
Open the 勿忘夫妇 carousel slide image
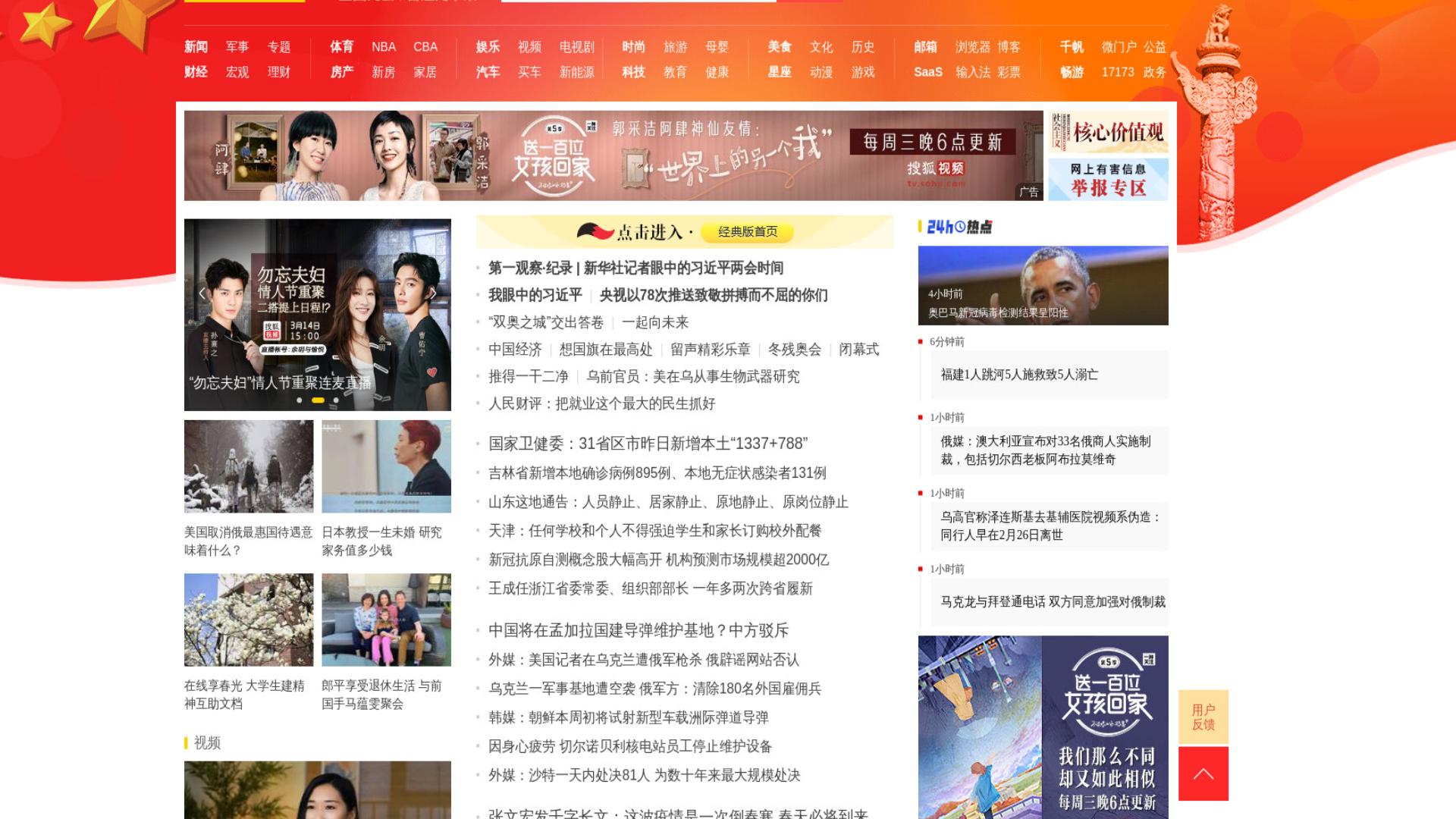point(318,315)
